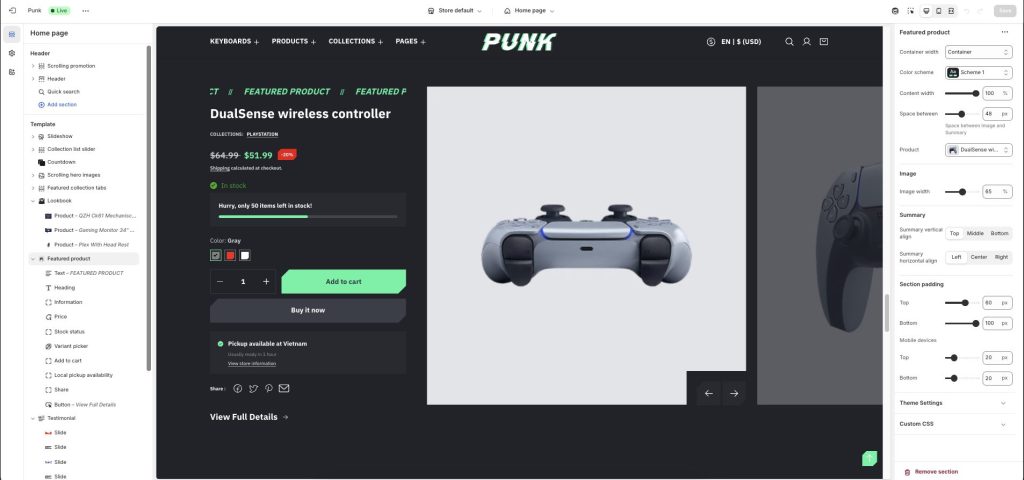This screenshot has width=1024, height=480.
Task: Open the COLLECTIONS menu in store navigation
Action: pos(356,41)
